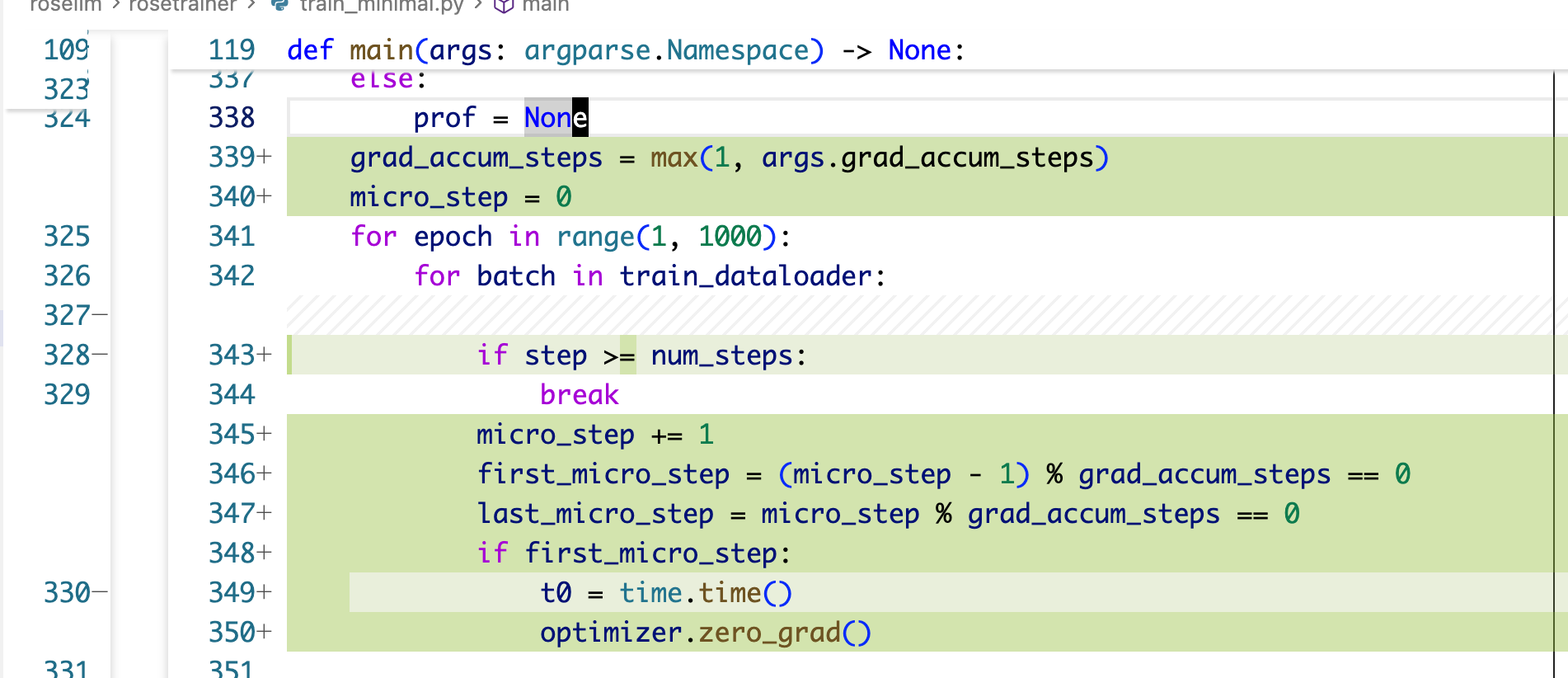This screenshot has height=678, width=1568.
Task: Click the 'last_micro_step =' assignment line
Action: point(888,514)
